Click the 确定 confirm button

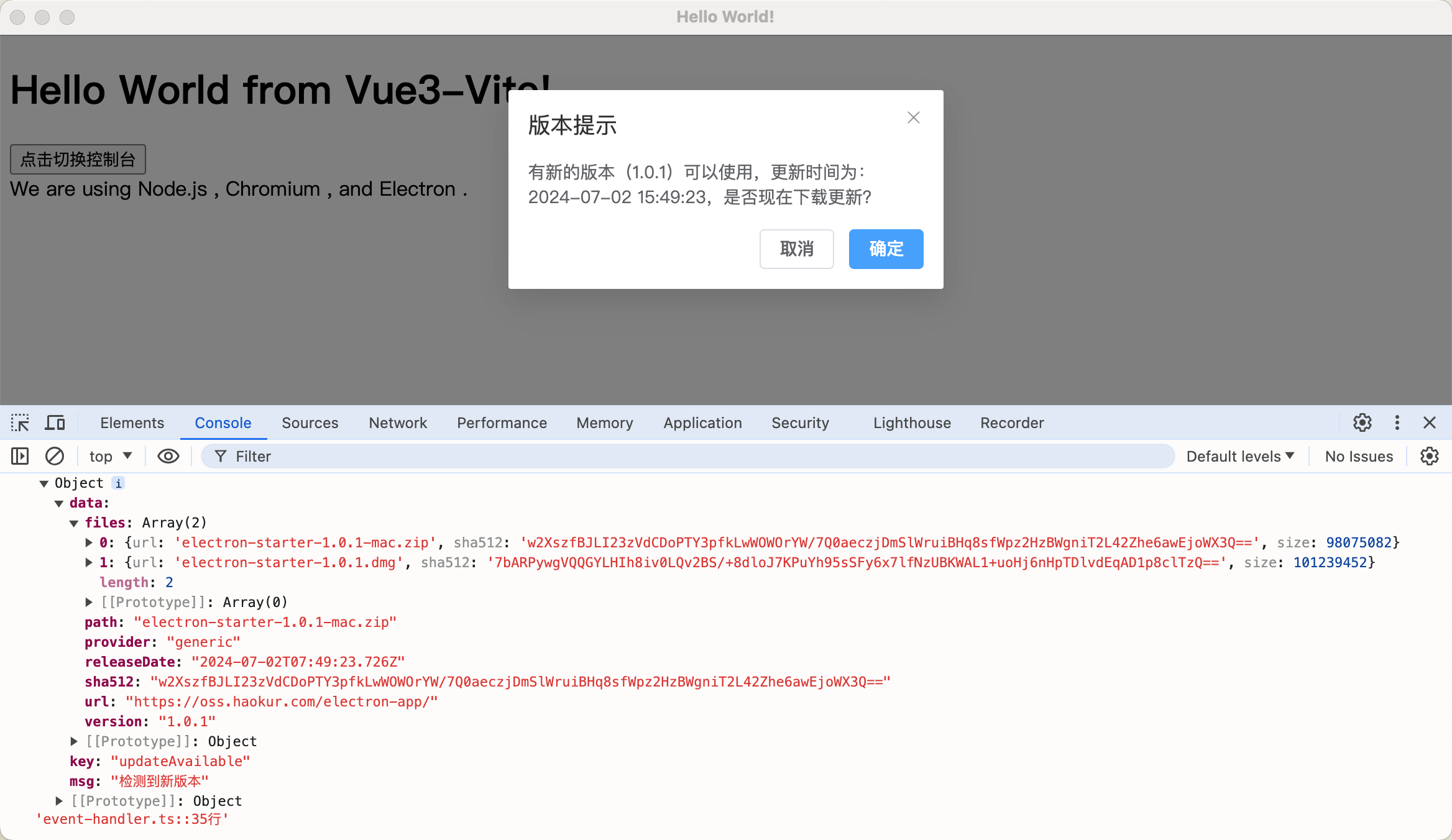point(886,249)
